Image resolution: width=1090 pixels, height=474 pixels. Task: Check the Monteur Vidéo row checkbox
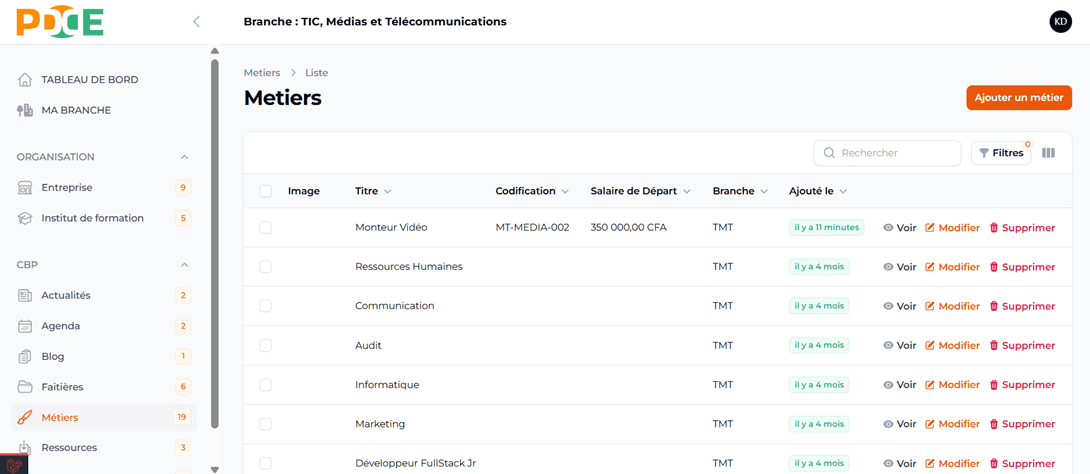(x=266, y=228)
